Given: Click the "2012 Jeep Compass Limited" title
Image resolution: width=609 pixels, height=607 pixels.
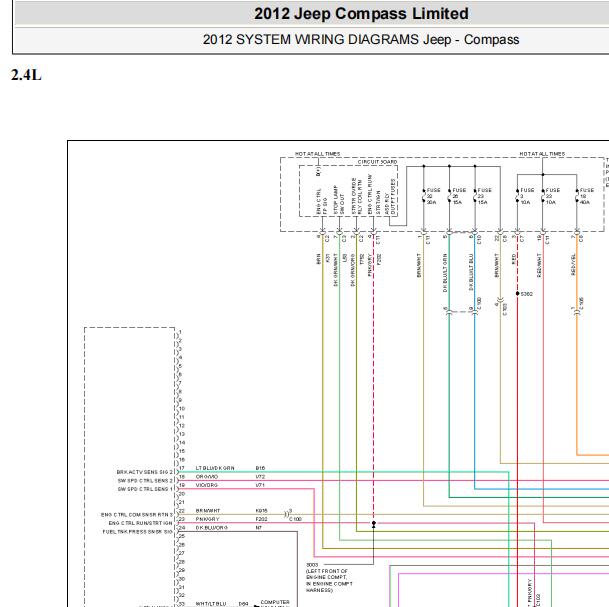Looking at the screenshot, I should coord(361,14).
